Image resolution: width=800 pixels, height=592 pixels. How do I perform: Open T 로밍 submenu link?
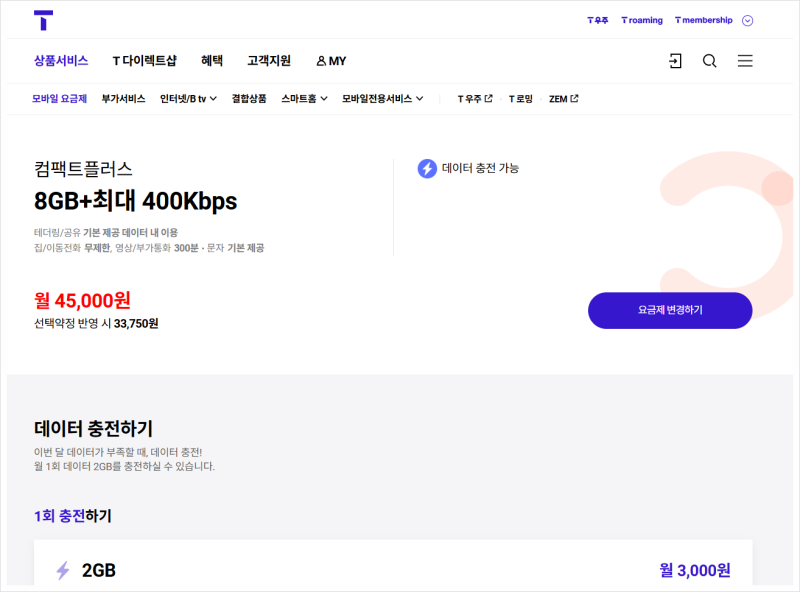[520, 99]
